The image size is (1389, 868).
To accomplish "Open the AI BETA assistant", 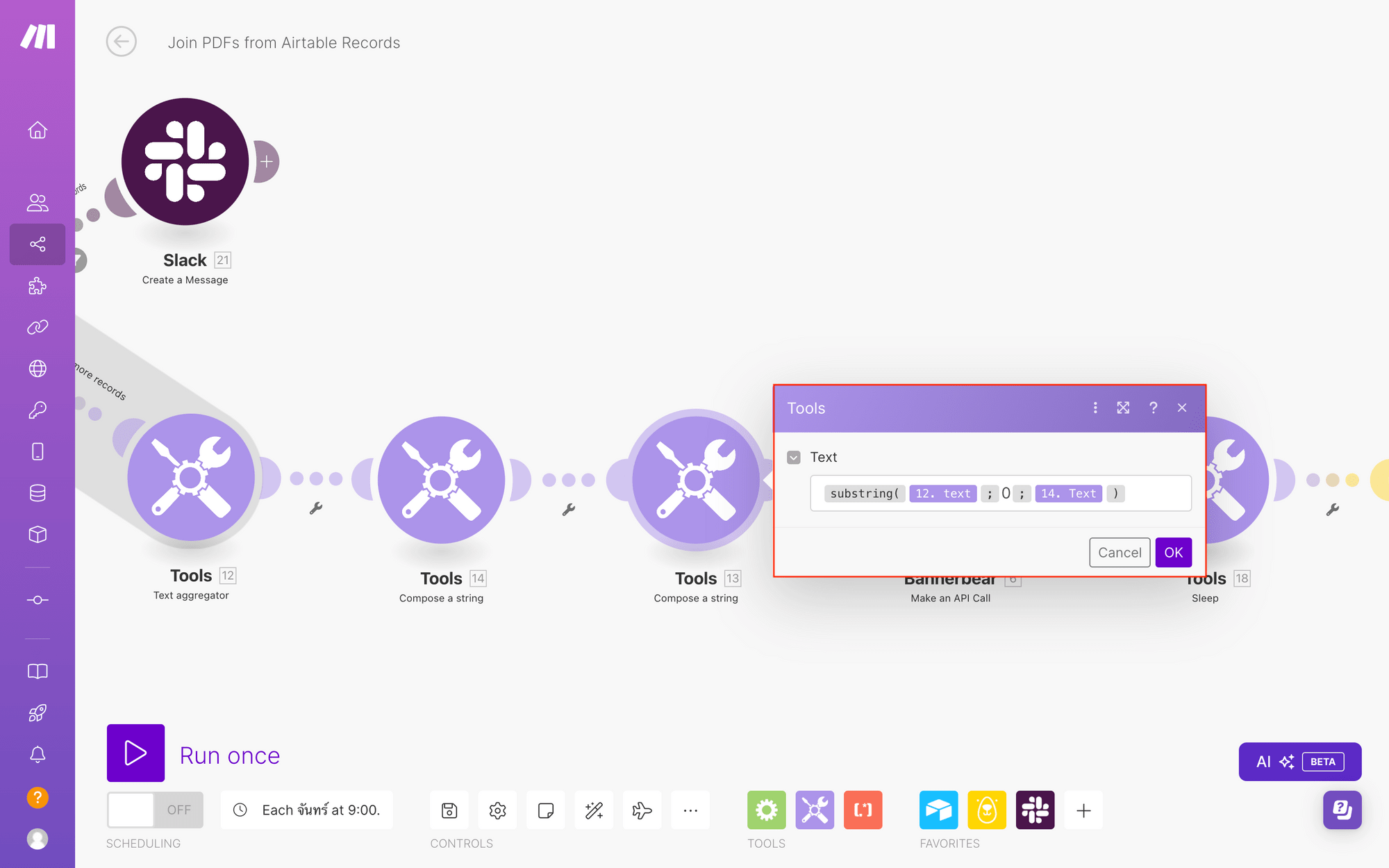I will coord(1299,761).
